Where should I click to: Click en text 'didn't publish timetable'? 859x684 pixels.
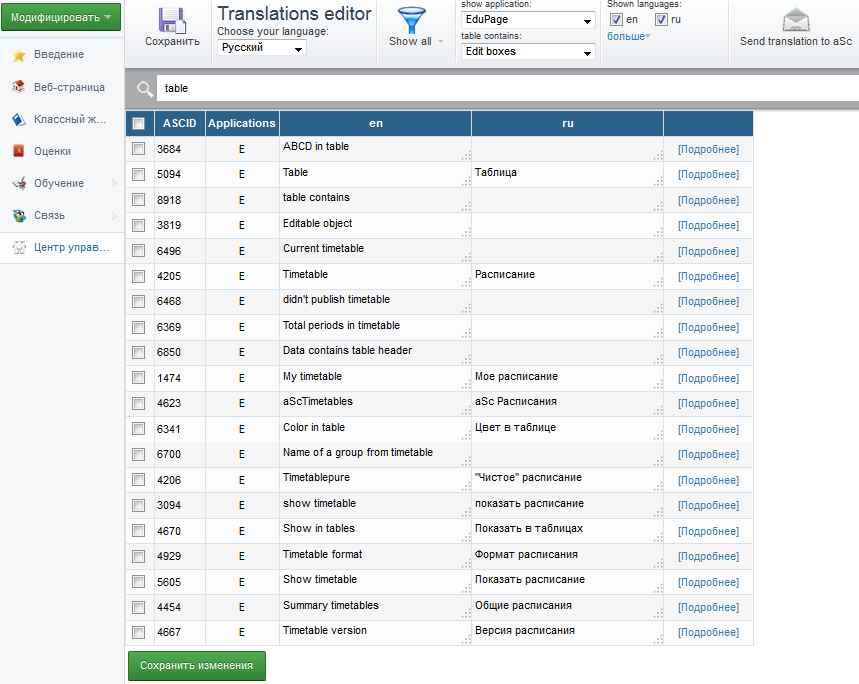click(x=336, y=300)
